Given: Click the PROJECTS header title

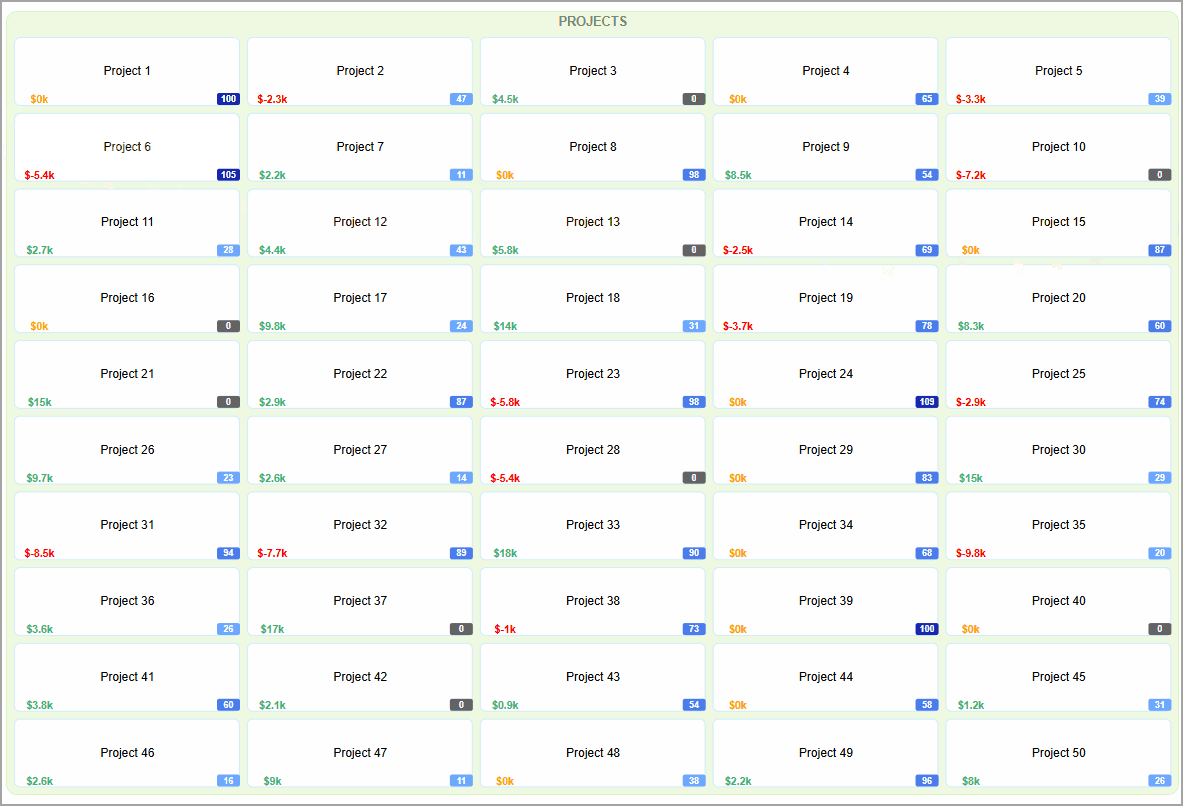Looking at the screenshot, I should tap(592, 21).
